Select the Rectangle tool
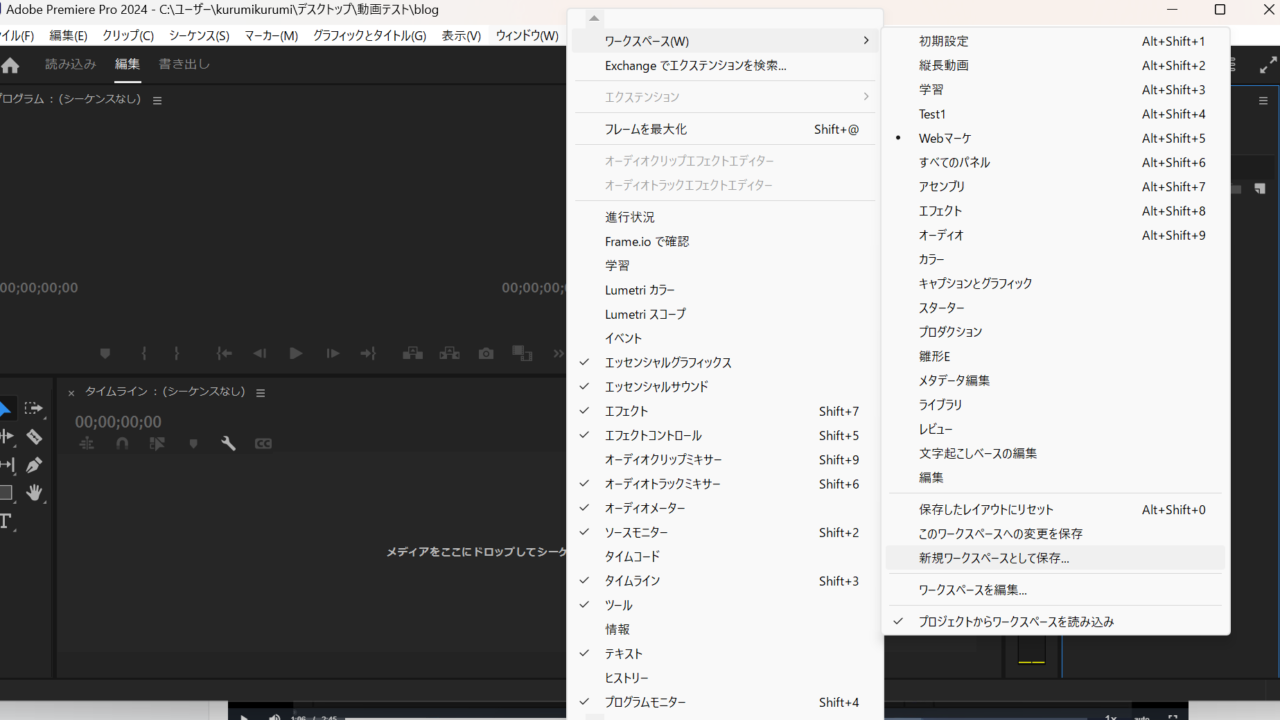This screenshot has width=1280, height=720. click(x=5, y=493)
